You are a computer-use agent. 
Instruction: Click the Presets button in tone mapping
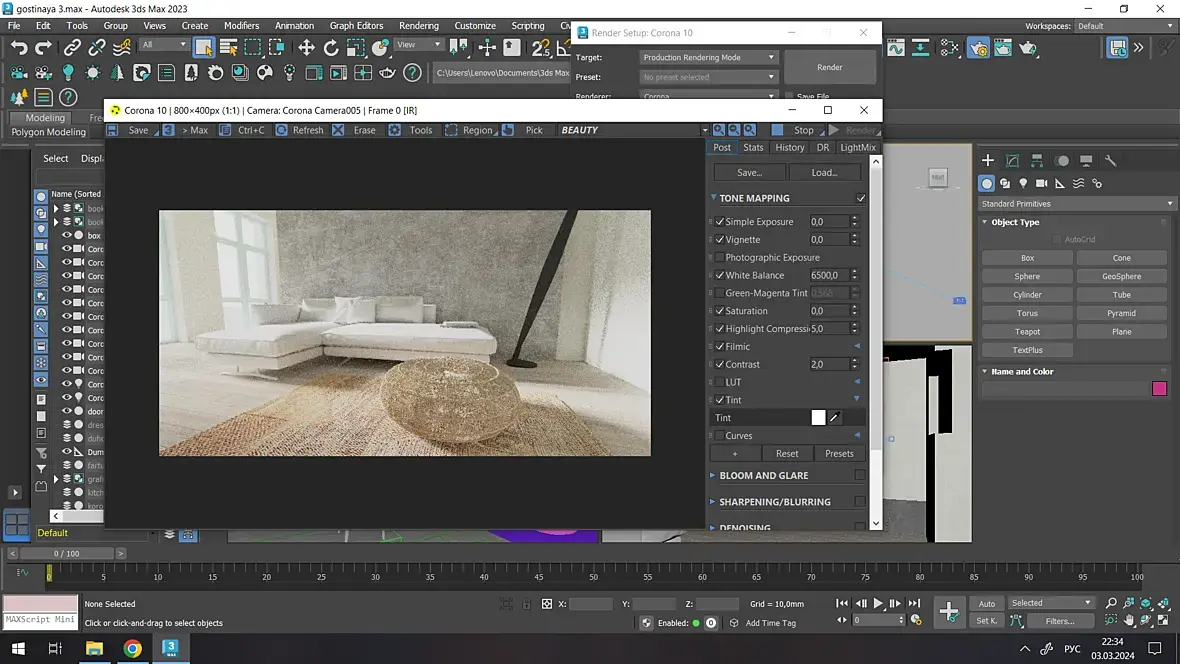pyautogui.click(x=839, y=454)
